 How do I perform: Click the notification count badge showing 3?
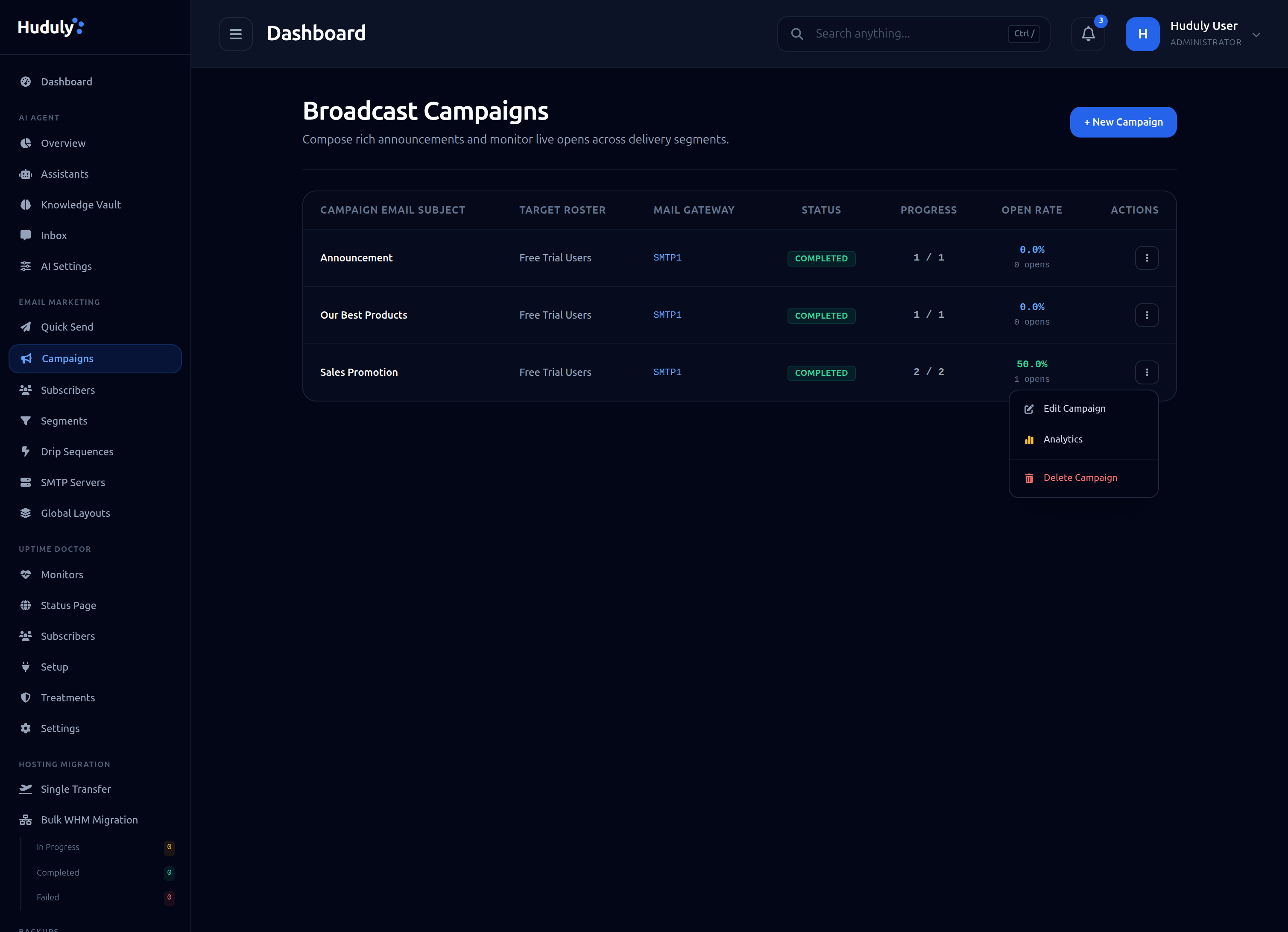[x=1101, y=21]
